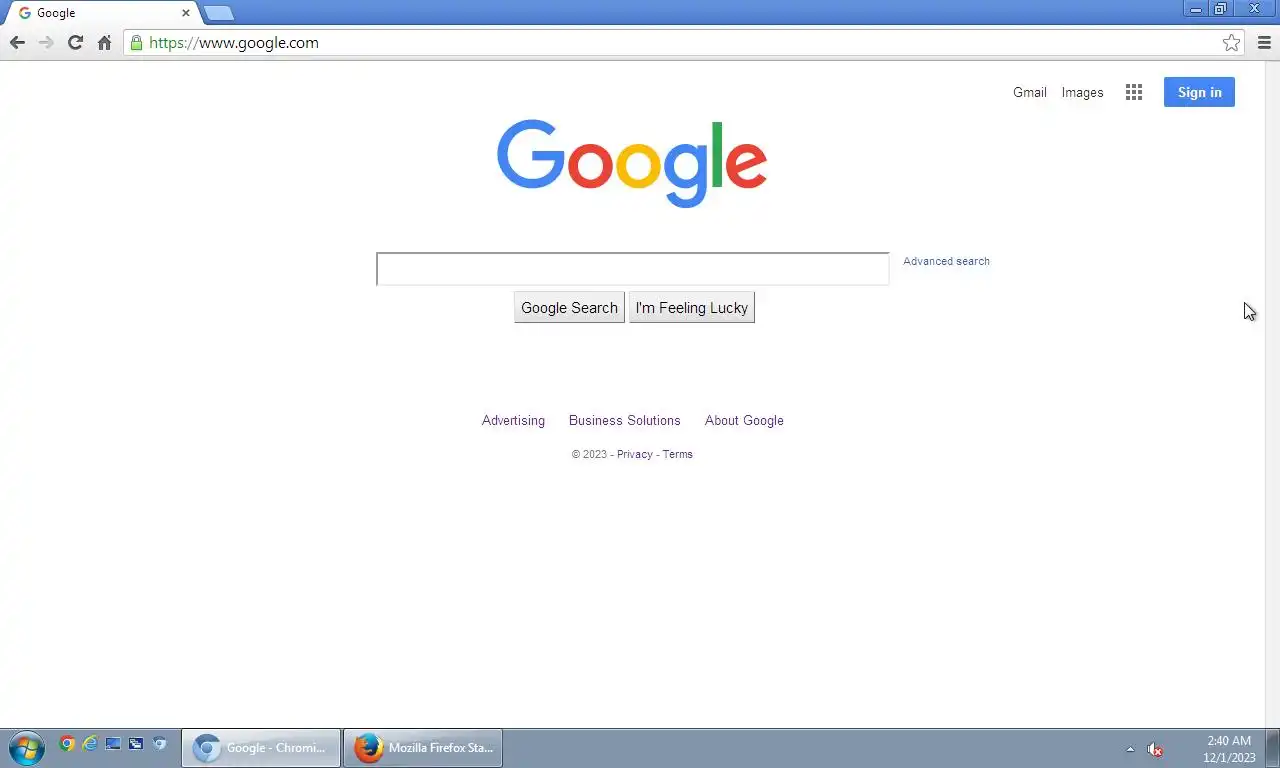Click the address bar URL
The width and height of the screenshot is (1280, 768).
click(x=234, y=43)
